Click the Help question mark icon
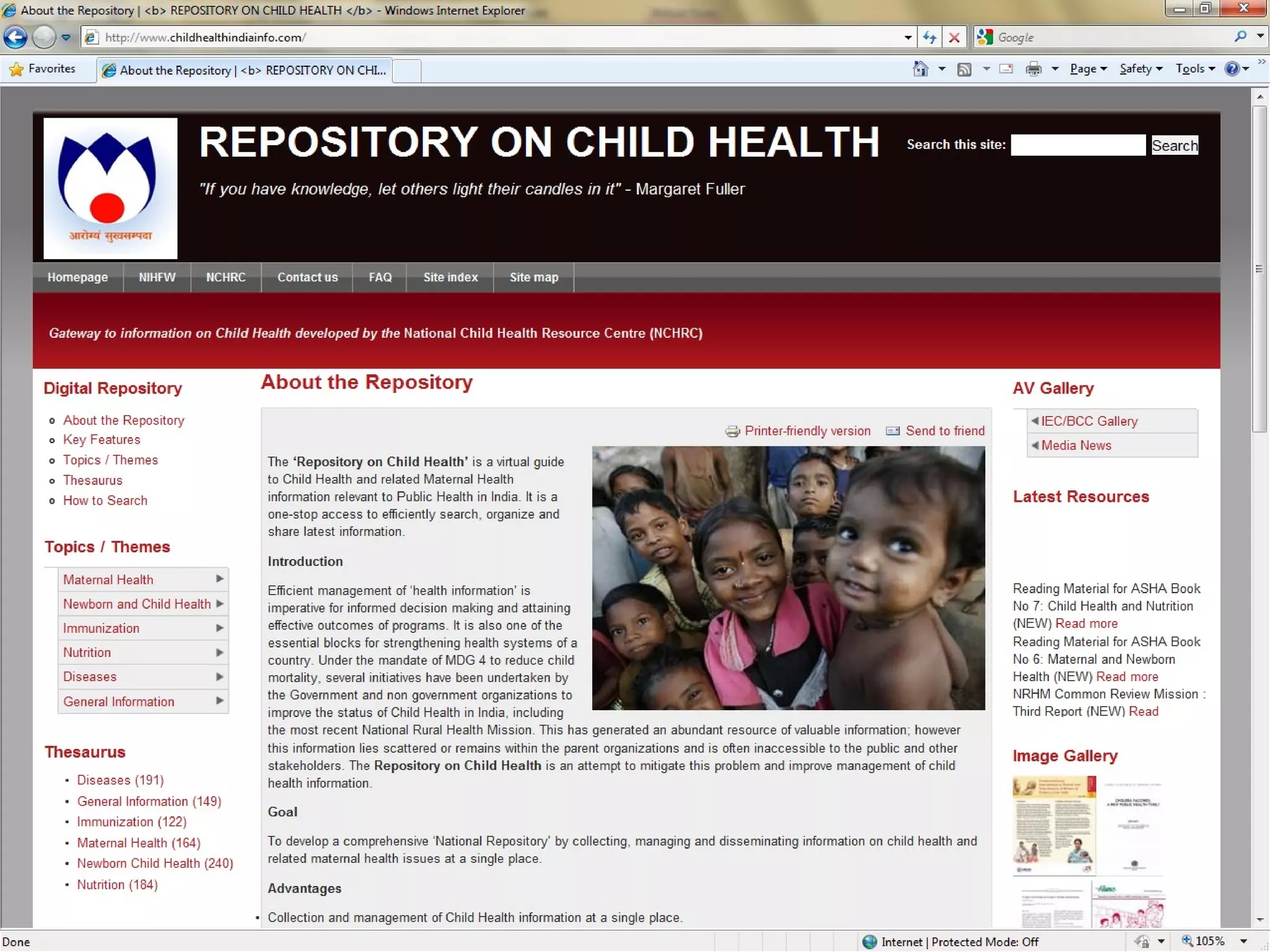The width and height of the screenshot is (1270, 952). point(1232,69)
